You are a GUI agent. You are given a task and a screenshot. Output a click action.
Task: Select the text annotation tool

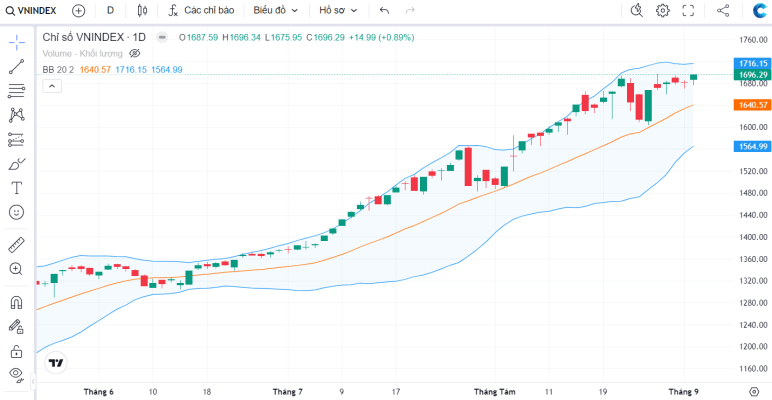coord(16,188)
